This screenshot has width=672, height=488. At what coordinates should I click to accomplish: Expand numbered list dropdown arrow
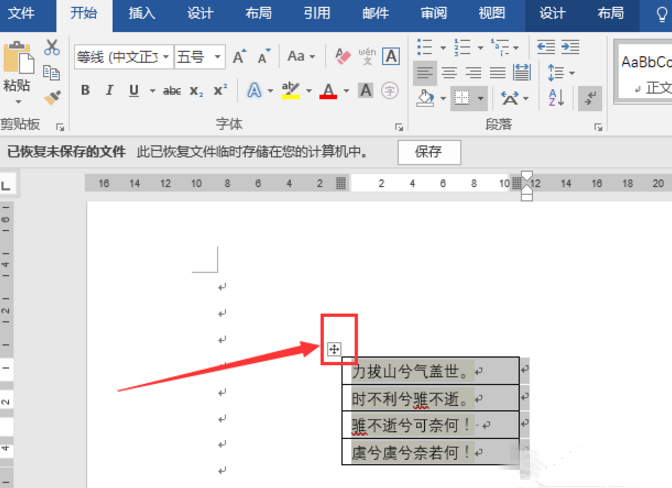[x=480, y=48]
